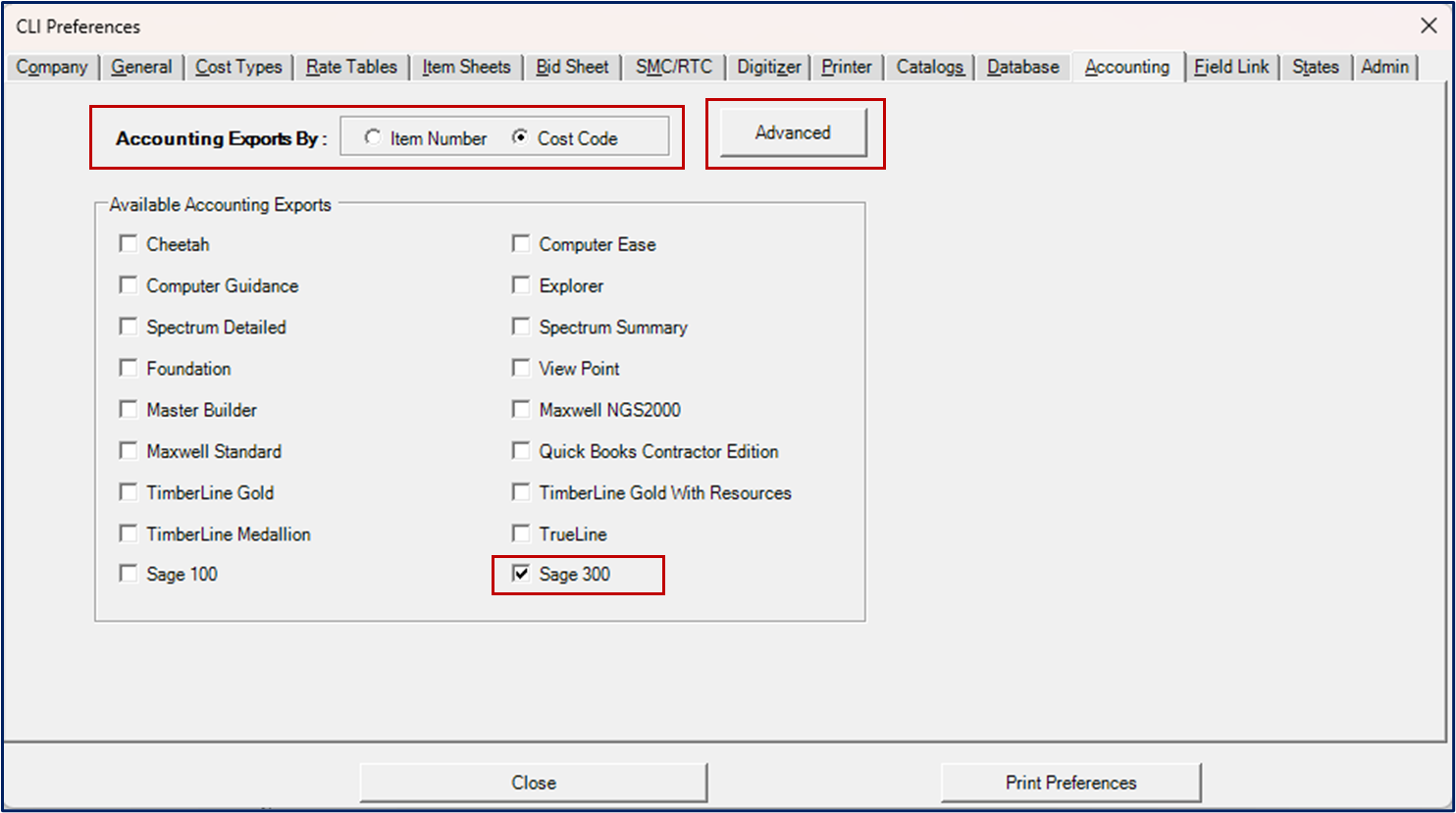Uncheck the Sage 300 checkbox
The image size is (1456, 813).
pyautogui.click(x=521, y=573)
